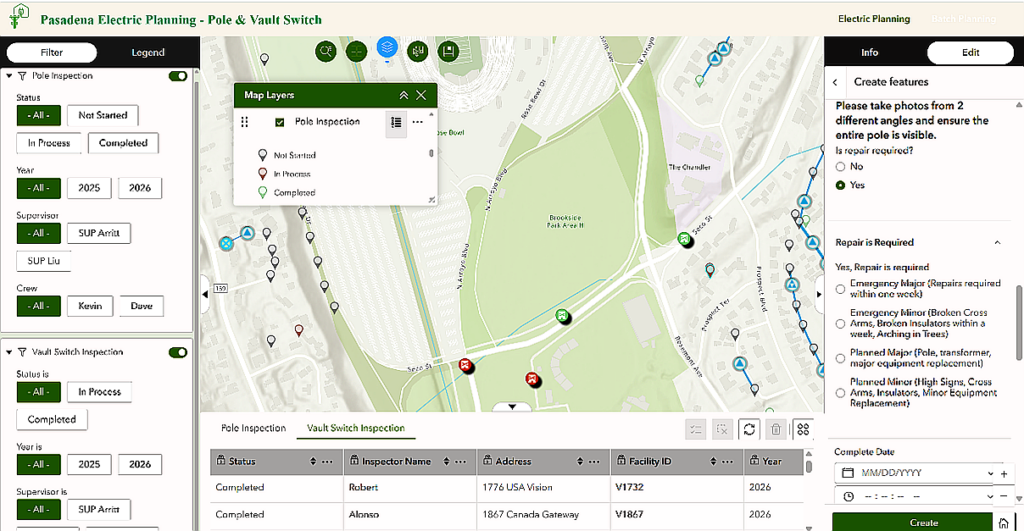Click the save map tool icon
1024x531 pixels.
(x=449, y=51)
